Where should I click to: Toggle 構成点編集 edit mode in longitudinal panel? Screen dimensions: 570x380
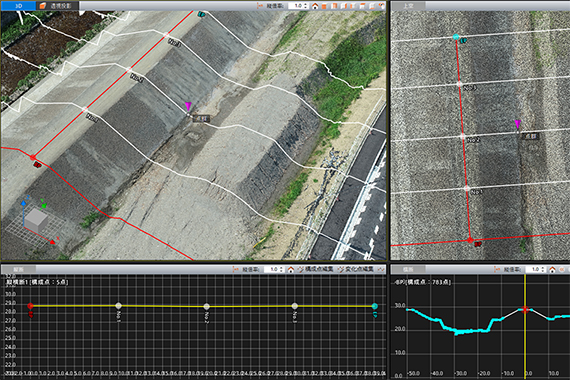tap(316, 269)
